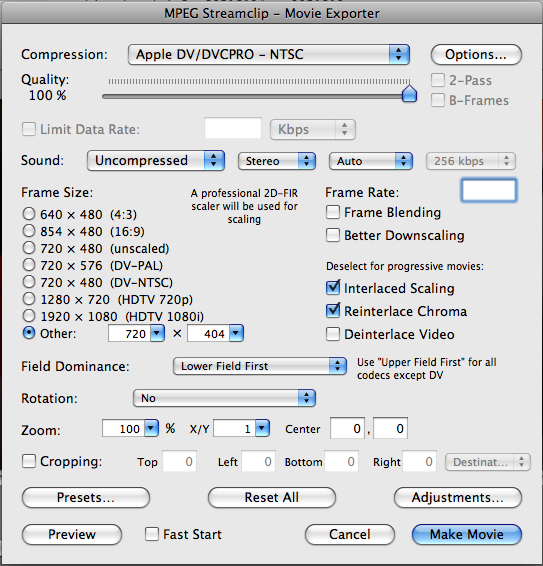Open the Stereo channels dropdown
Screen dimensions: 543x566
click(x=277, y=161)
